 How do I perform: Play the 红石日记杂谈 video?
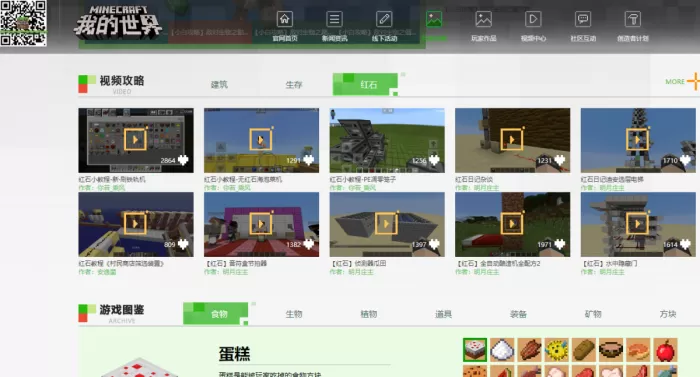point(512,140)
